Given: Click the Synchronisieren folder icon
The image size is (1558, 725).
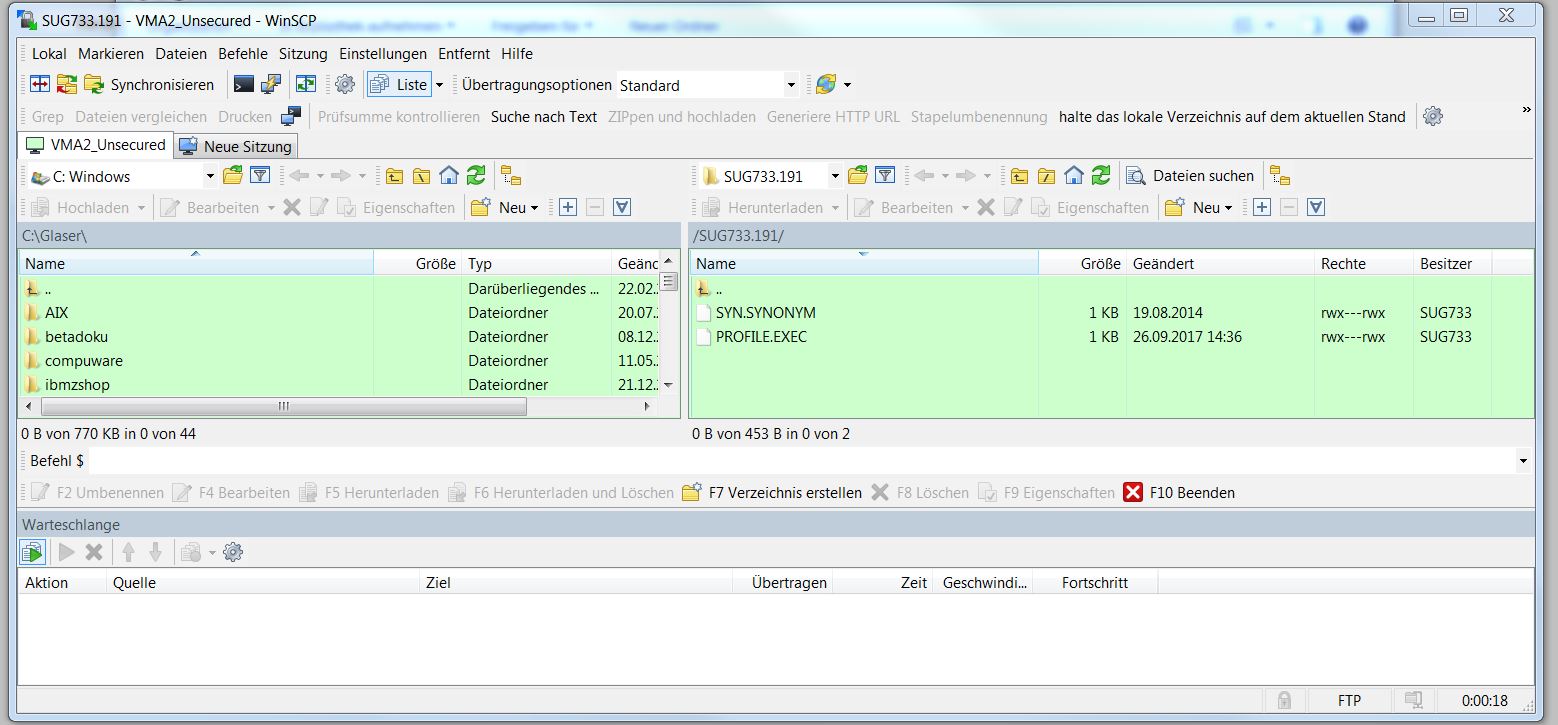Looking at the screenshot, I should [x=94, y=85].
